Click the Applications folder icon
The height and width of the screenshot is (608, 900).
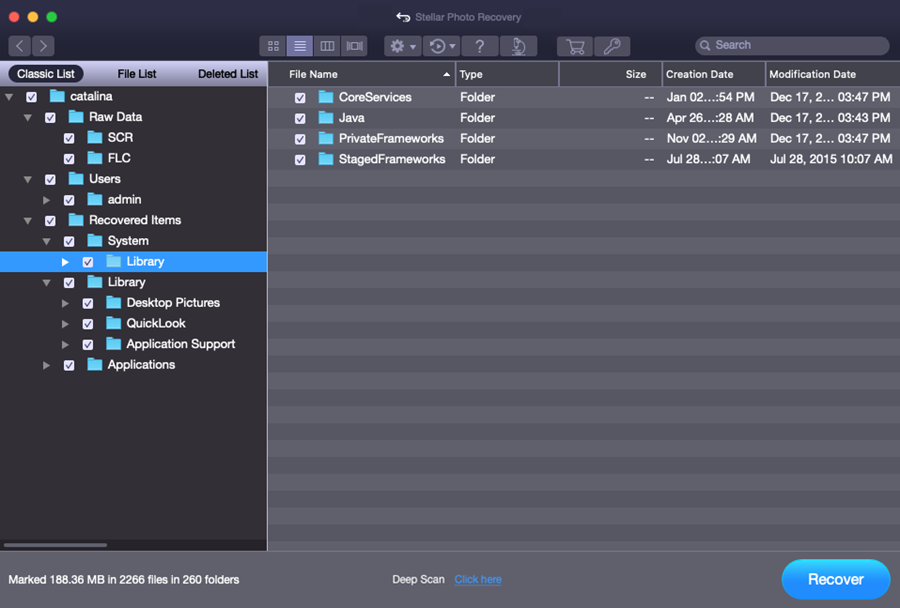pos(95,365)
